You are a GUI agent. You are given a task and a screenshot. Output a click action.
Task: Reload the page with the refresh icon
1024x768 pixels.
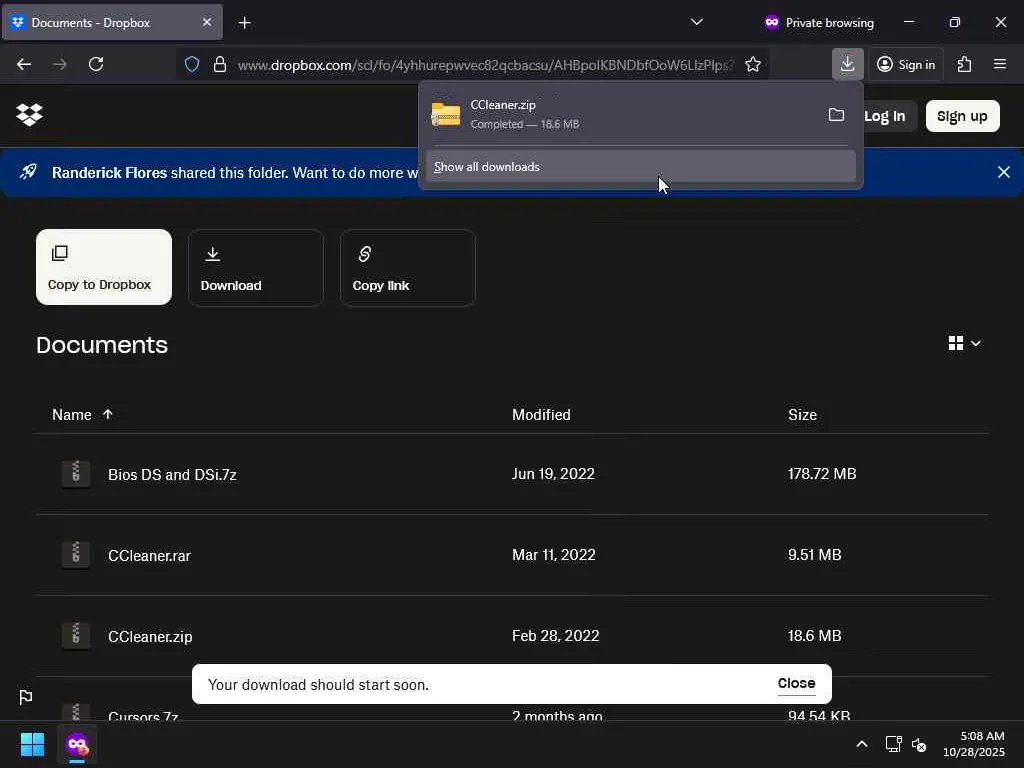[x=96, y=64]
